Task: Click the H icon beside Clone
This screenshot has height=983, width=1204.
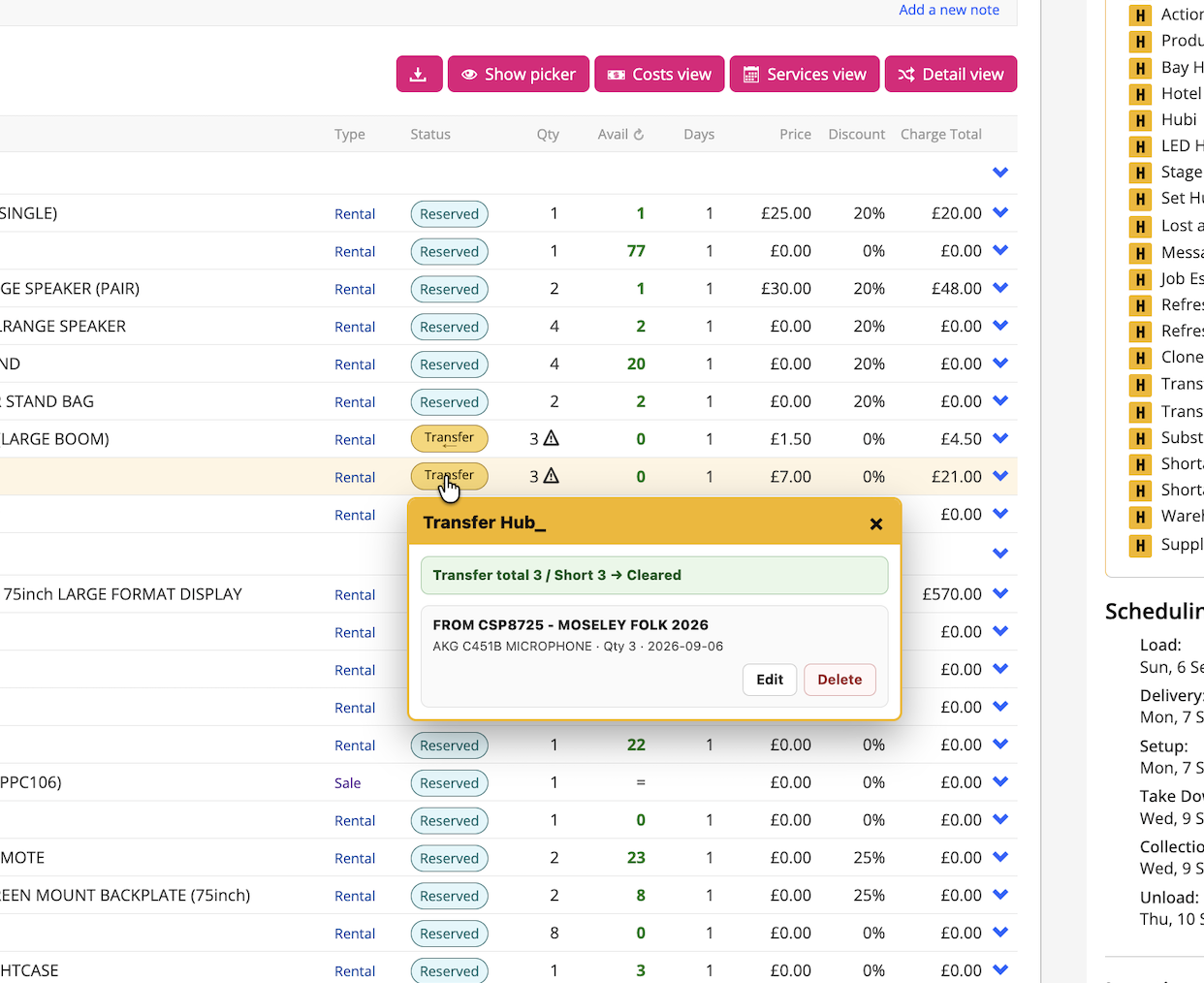Action: click(x=1140, y=358)
